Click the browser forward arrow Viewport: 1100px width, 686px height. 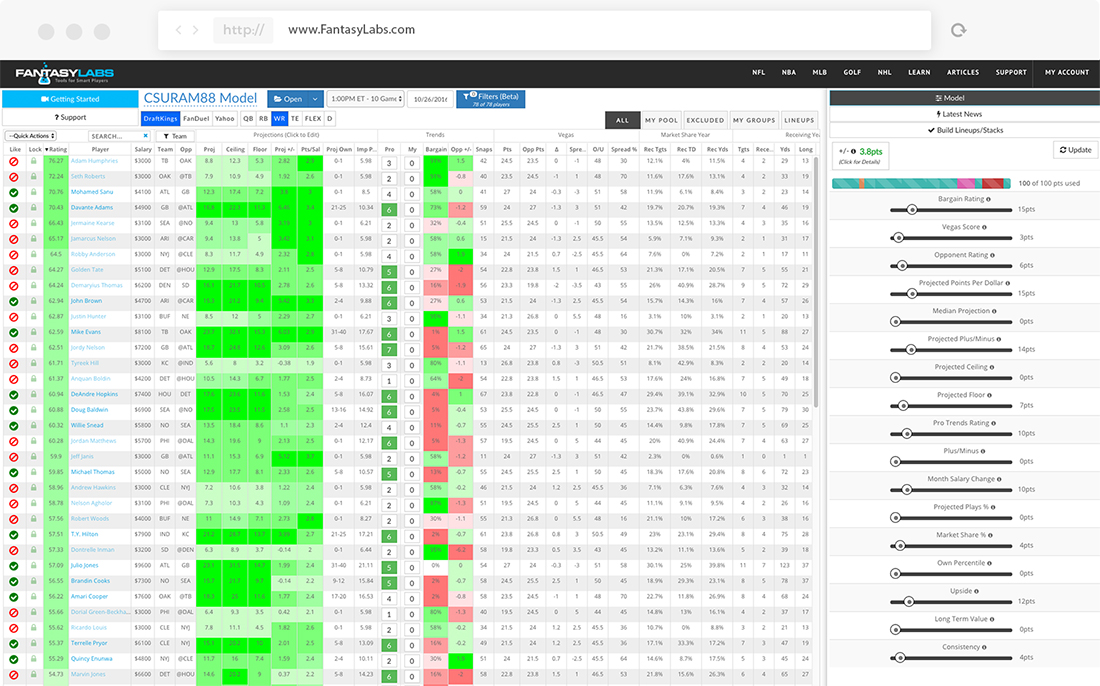coord(196,29)
